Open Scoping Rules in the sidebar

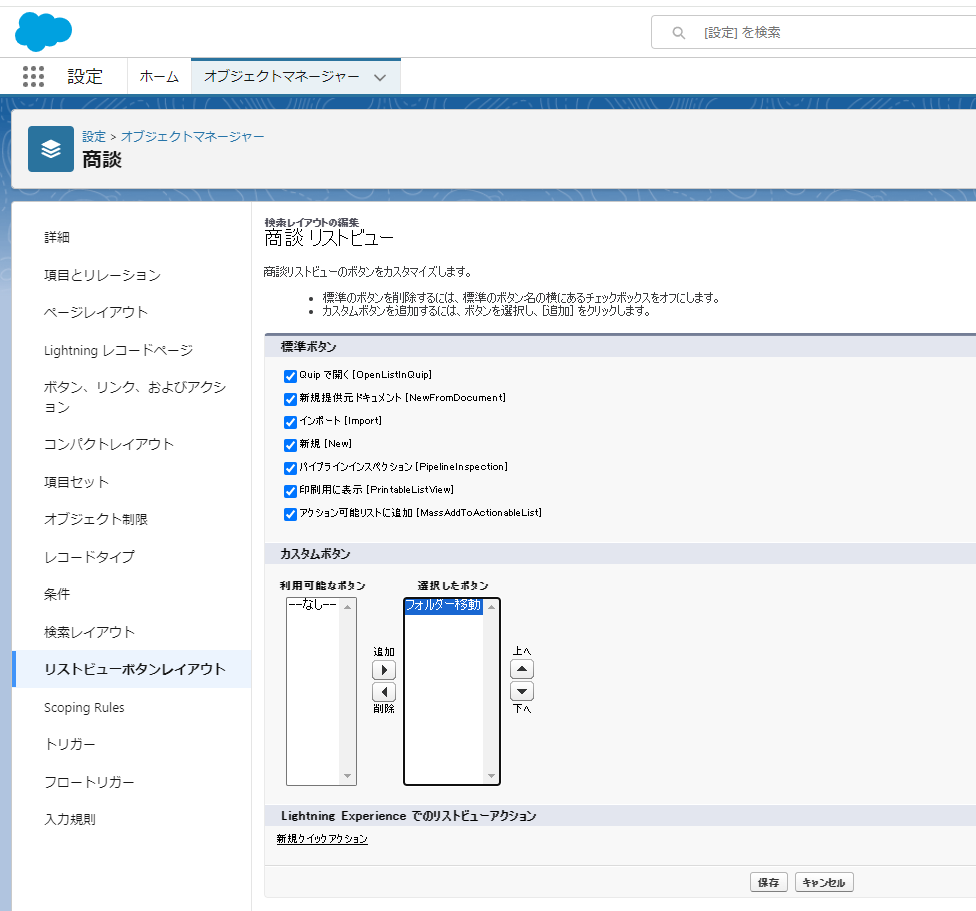84,708
